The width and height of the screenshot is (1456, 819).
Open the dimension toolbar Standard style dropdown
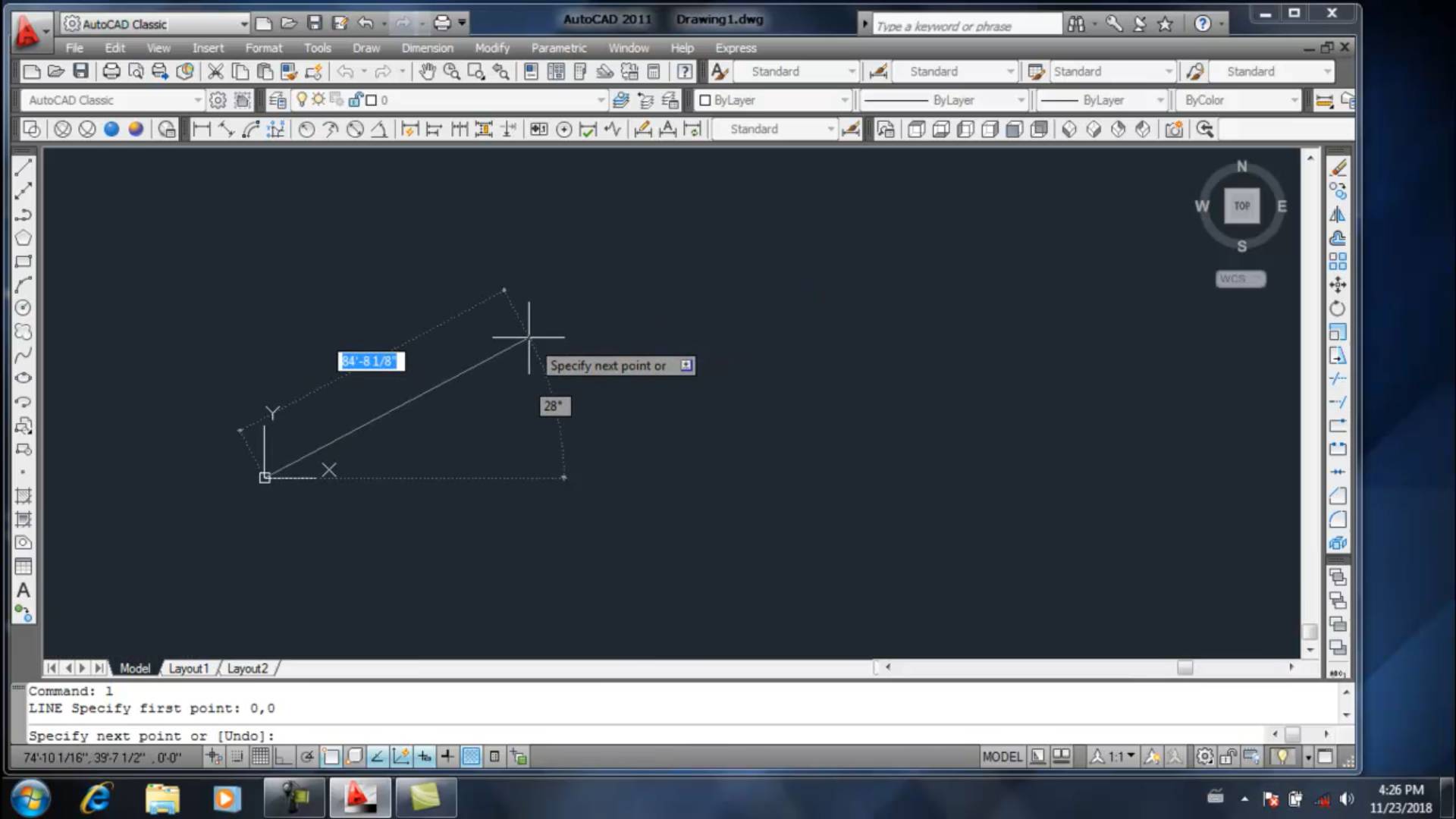pos(774,129)
